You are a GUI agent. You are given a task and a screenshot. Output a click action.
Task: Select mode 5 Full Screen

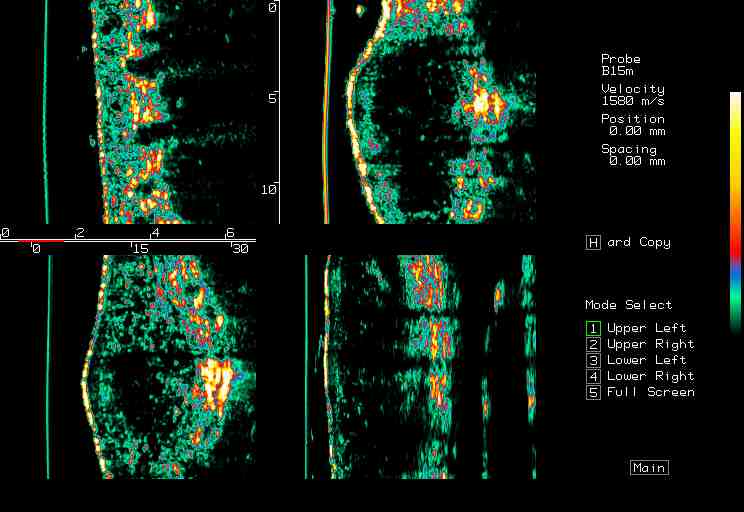pyautogui.click(x=641, y=392)
